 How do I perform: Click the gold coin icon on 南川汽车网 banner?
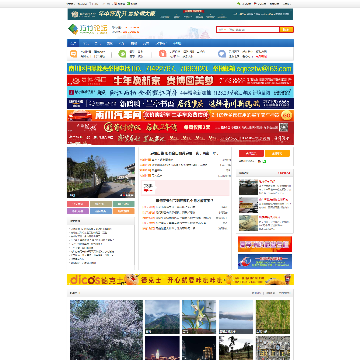tap(287, 115)
